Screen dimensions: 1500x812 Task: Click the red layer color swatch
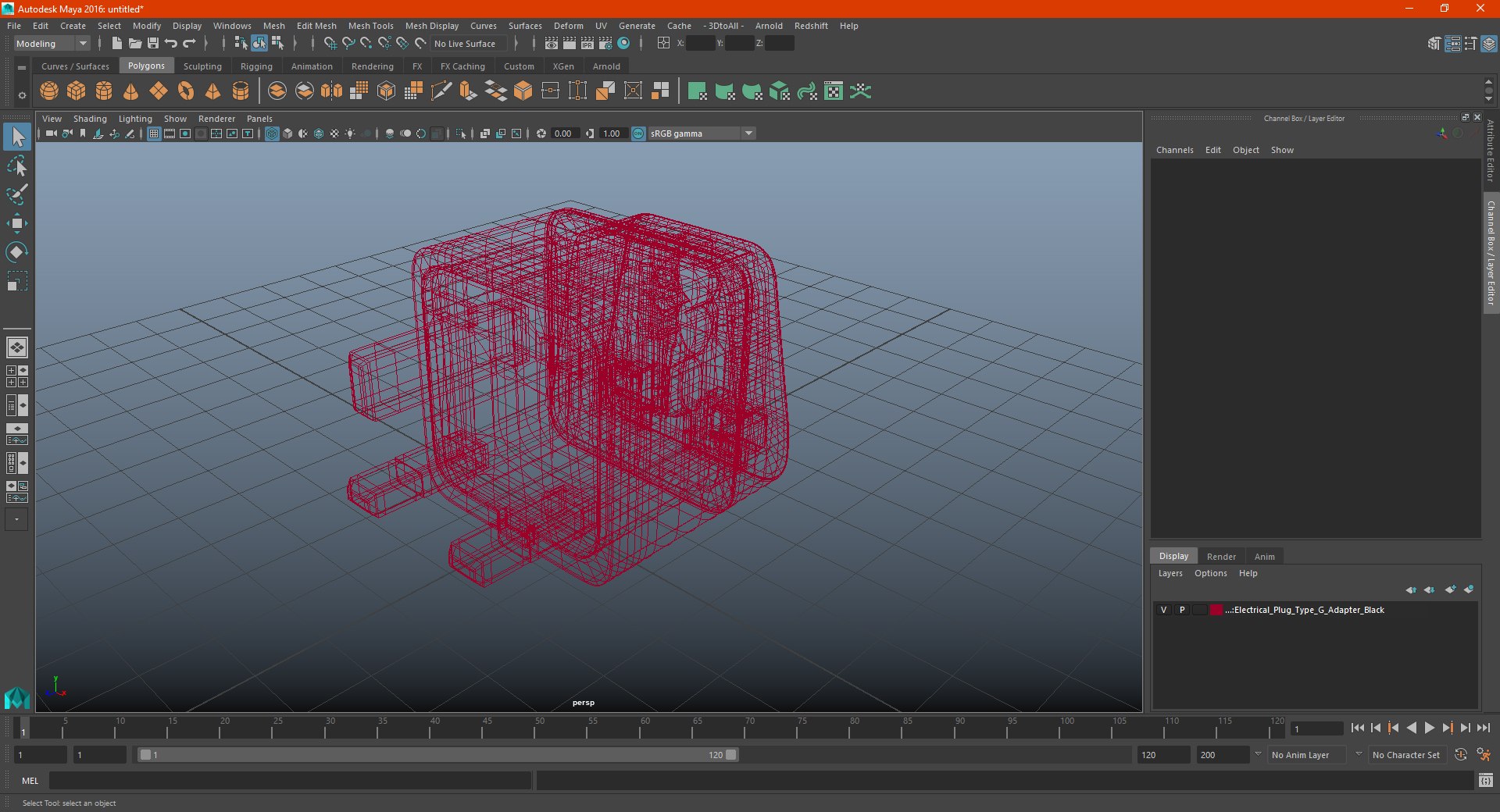coord(1216,610)
